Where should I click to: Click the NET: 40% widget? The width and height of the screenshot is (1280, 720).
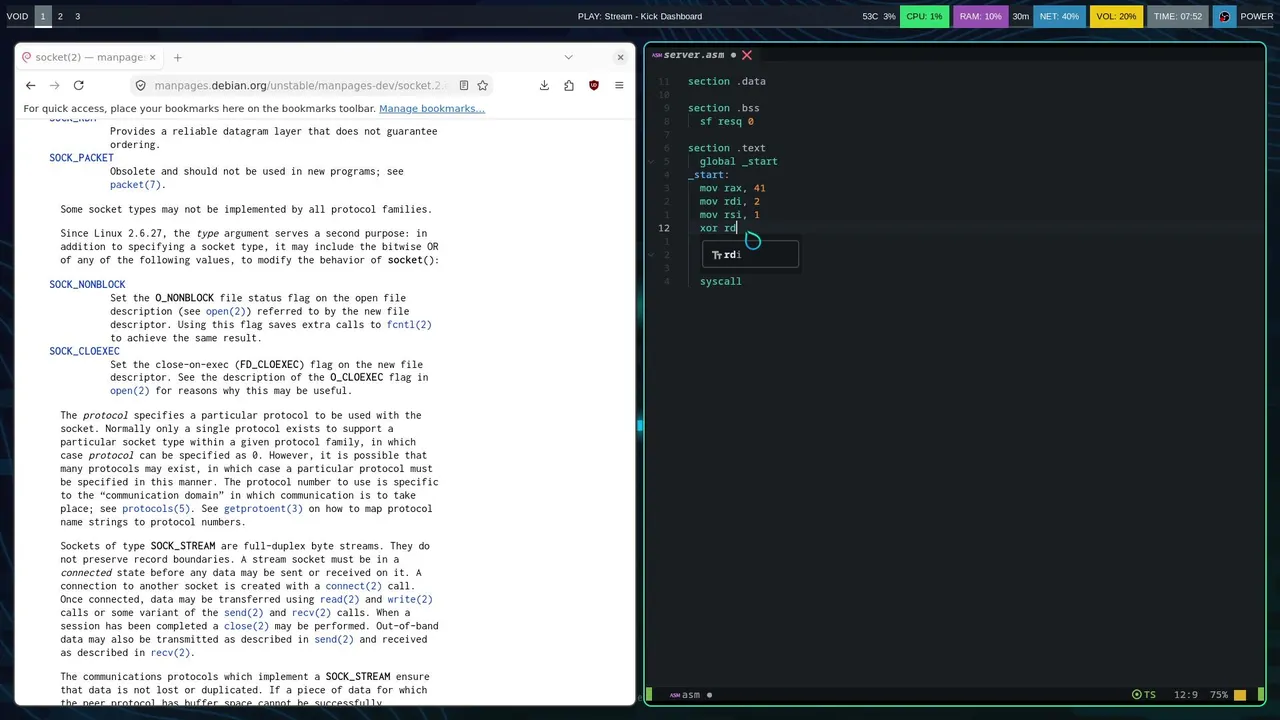click(x=1059, y=16)
